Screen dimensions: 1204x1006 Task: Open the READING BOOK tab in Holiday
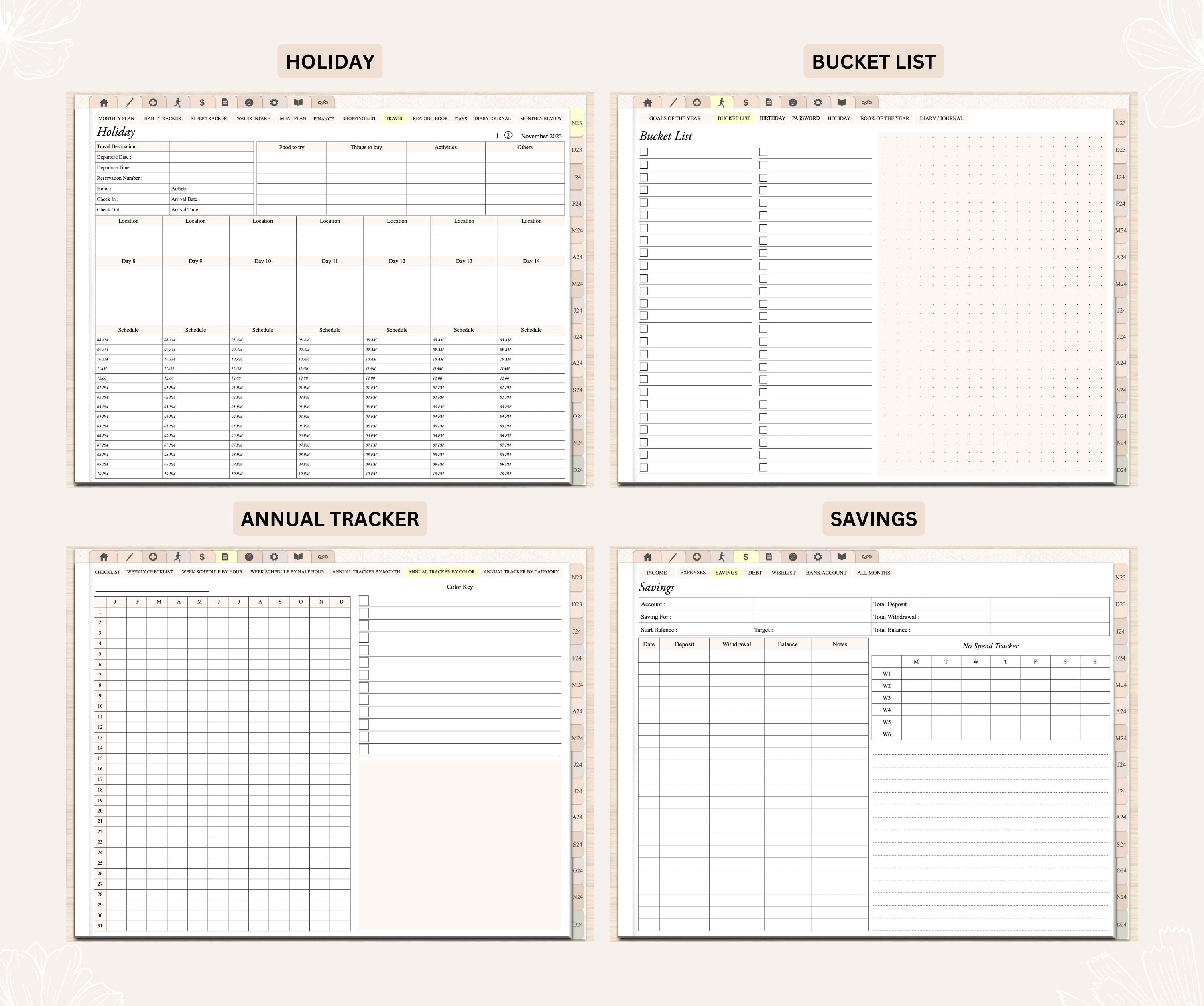(x=430, y=119)
